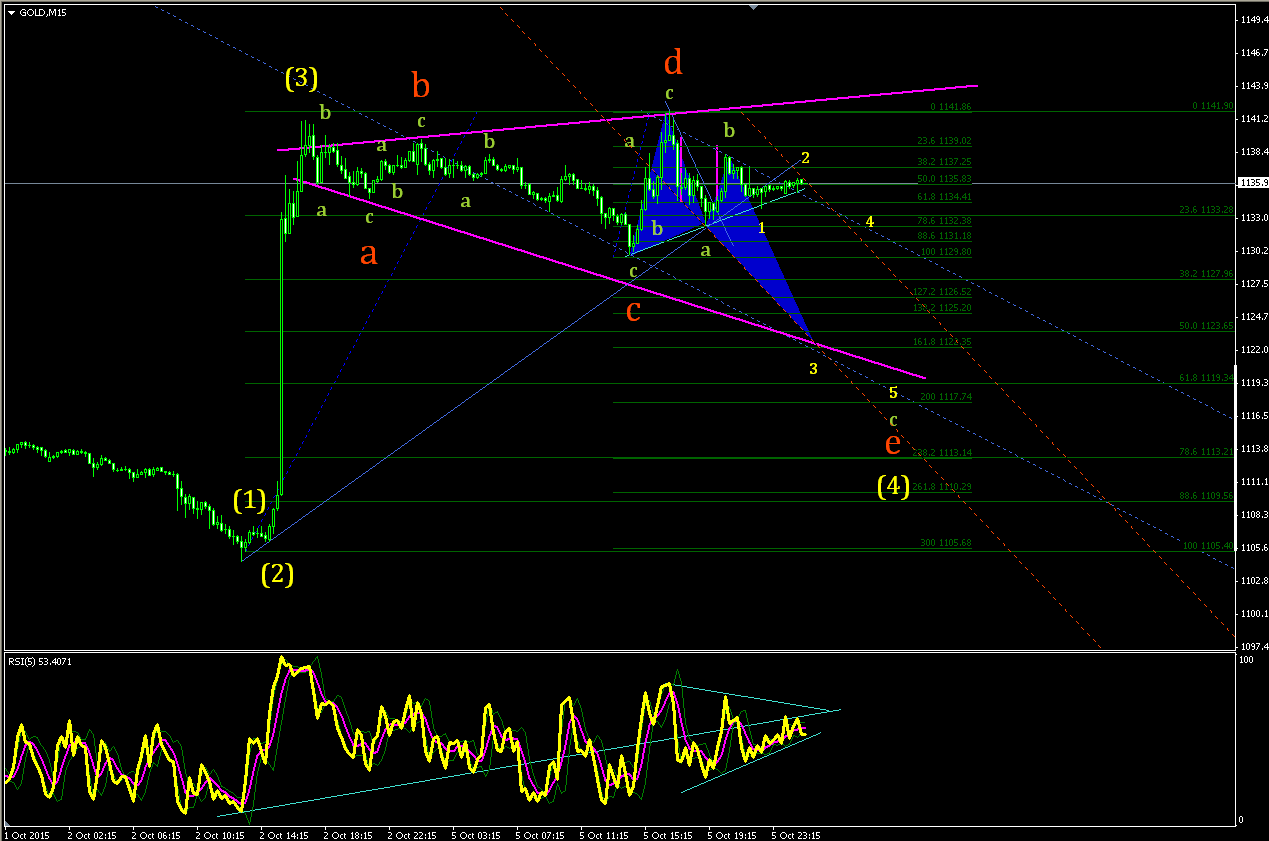Click time axis label 5 Oct 15:15
The height and width of the screenshot is (841, 1269).
coord(669,834)
